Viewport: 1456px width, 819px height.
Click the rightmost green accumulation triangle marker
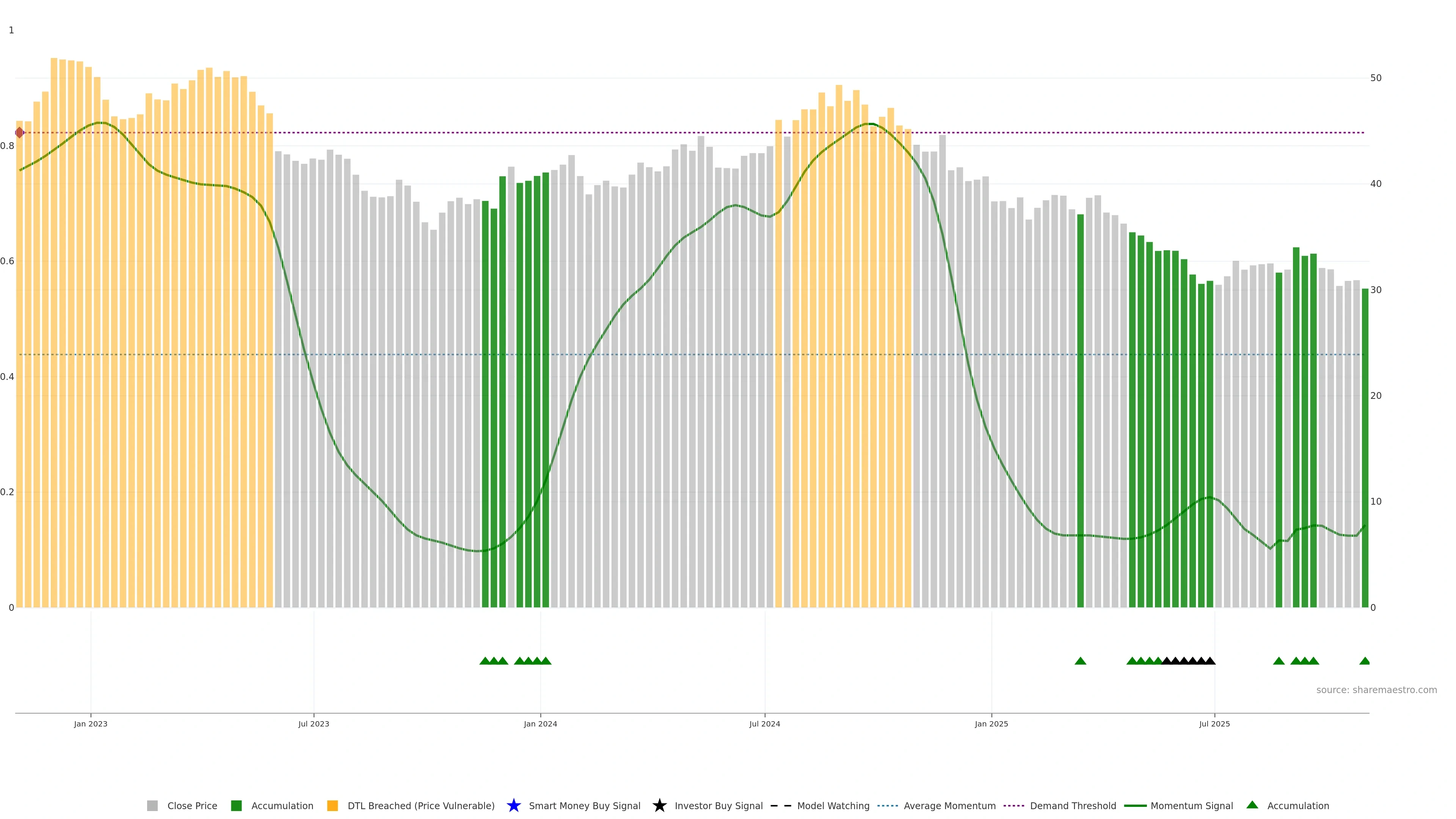tap(1365, 661)
